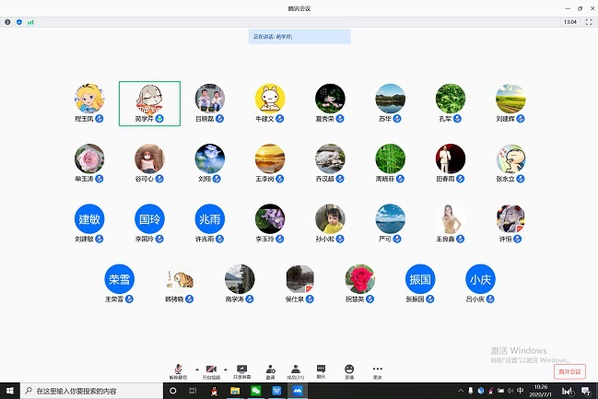
Task: Select the highlighted speaking participant tile
Action: tap(150, 103)
